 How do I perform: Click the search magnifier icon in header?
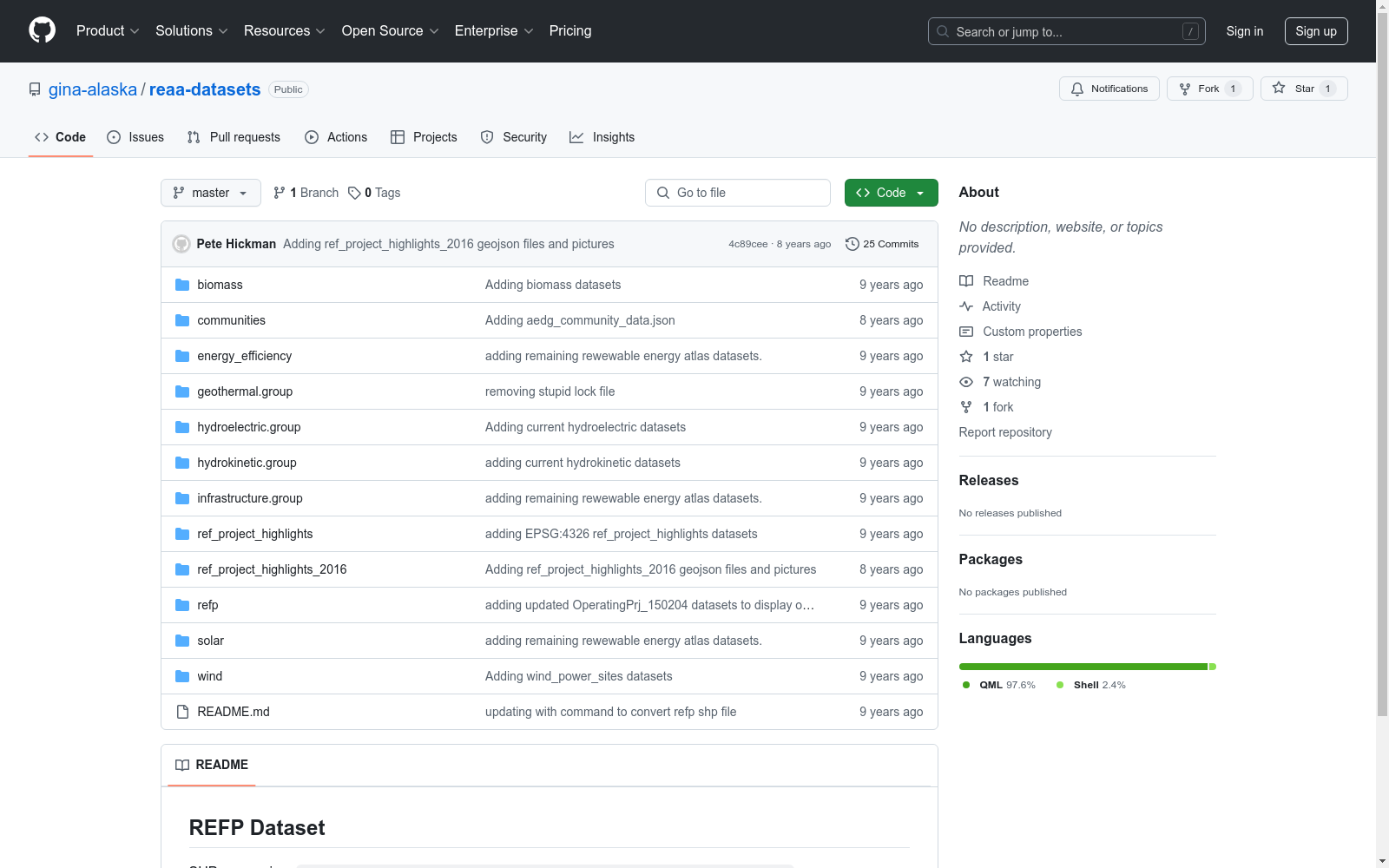(943, 31)
